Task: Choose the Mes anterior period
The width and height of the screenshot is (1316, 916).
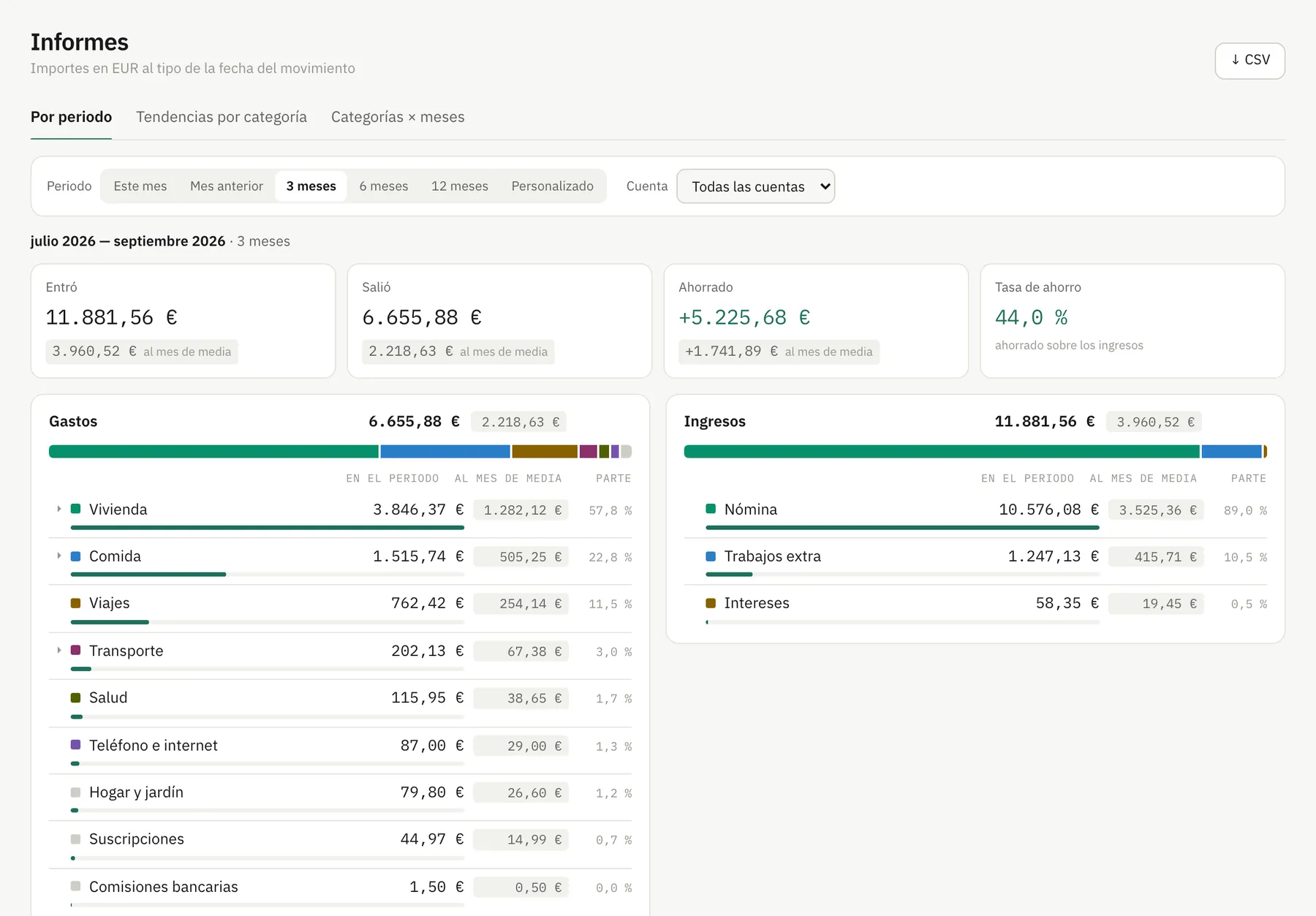Action: 227,186
